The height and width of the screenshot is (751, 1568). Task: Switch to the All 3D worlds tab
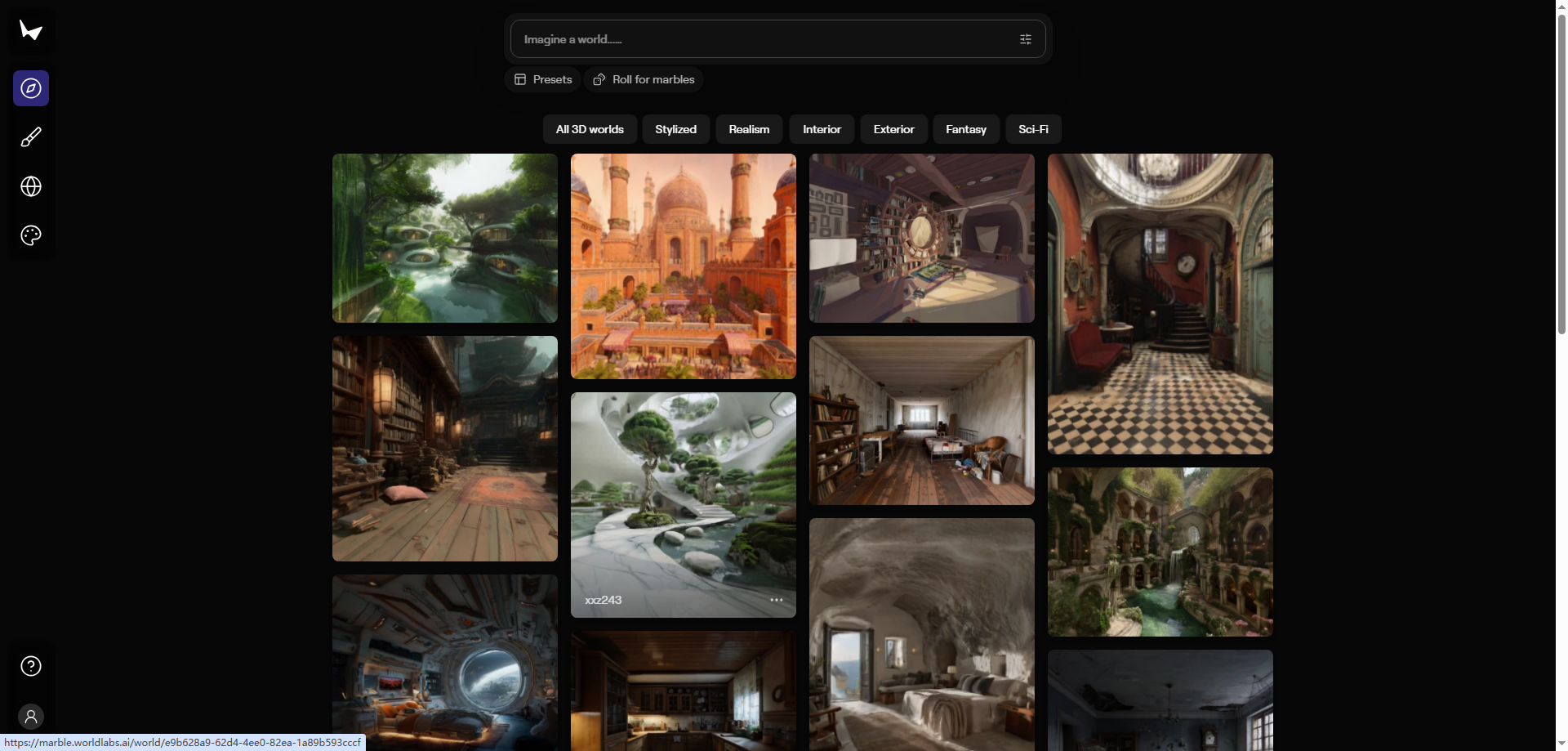tap(589, 128)
